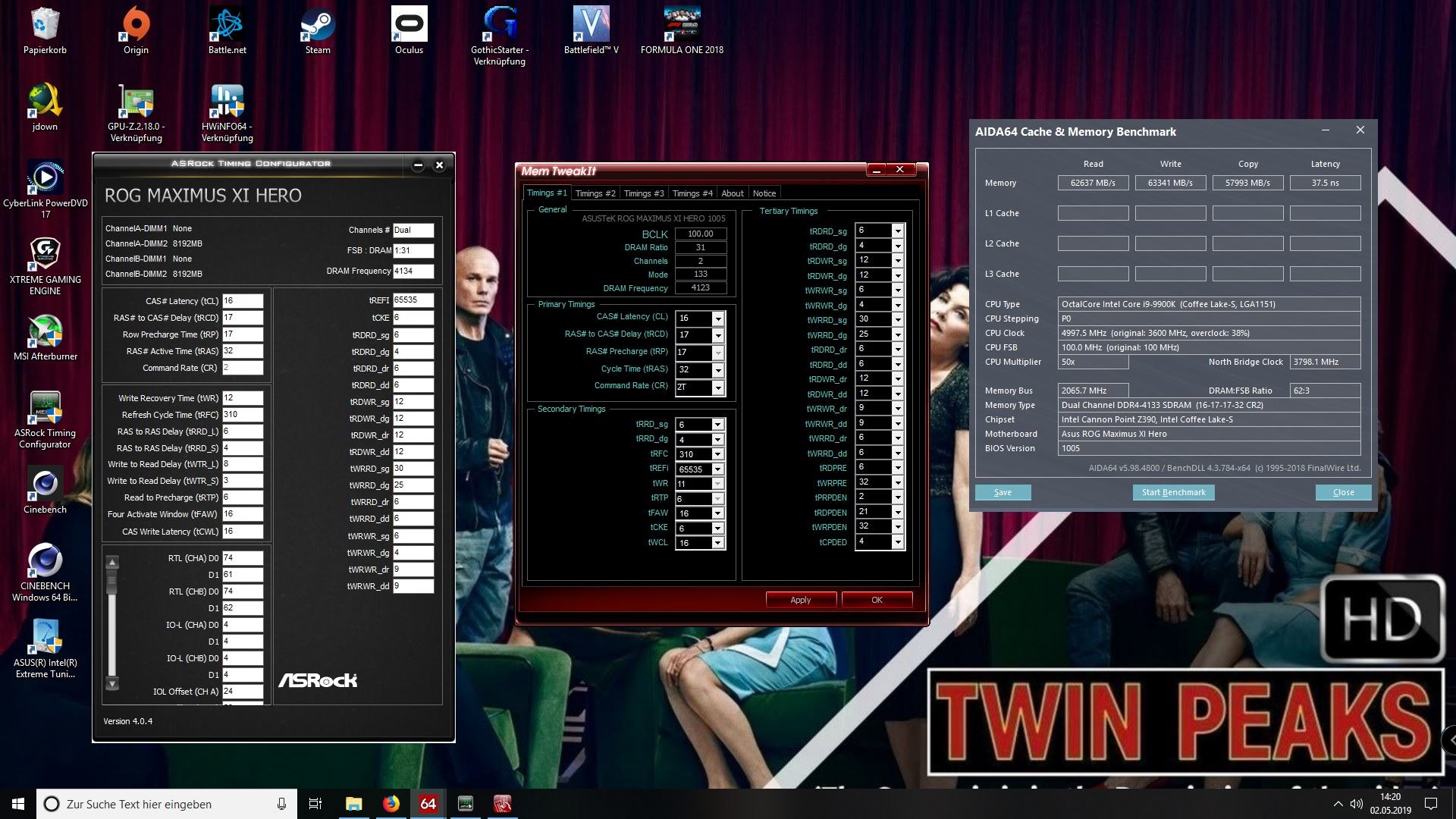Click Apply in Mem TweakIt
This screenshot has height=819, width=1456.
[801, 600]
